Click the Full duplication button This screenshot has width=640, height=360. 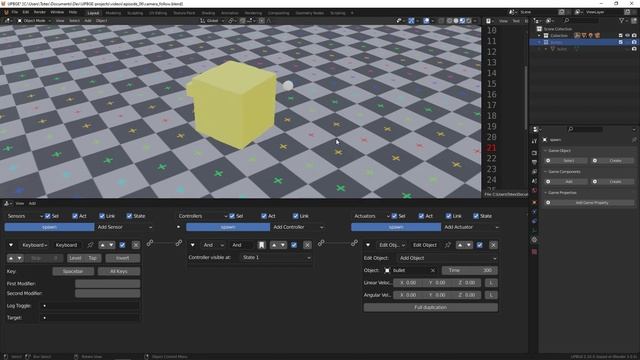point(431,307)
